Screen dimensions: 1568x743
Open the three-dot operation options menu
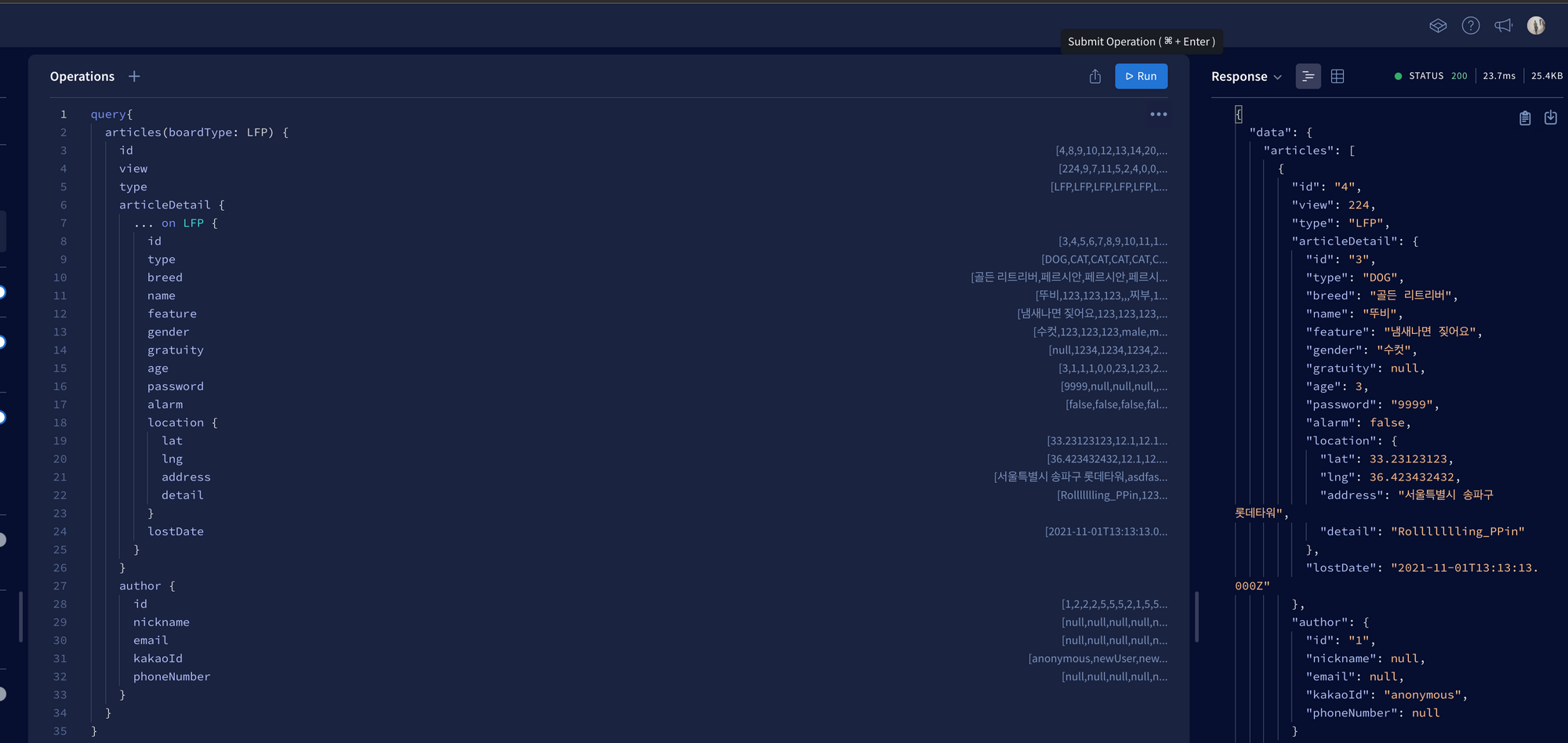point(1158,114)
